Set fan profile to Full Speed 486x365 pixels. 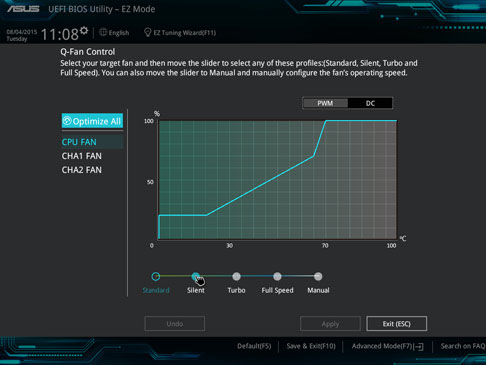tap(277, 276)
